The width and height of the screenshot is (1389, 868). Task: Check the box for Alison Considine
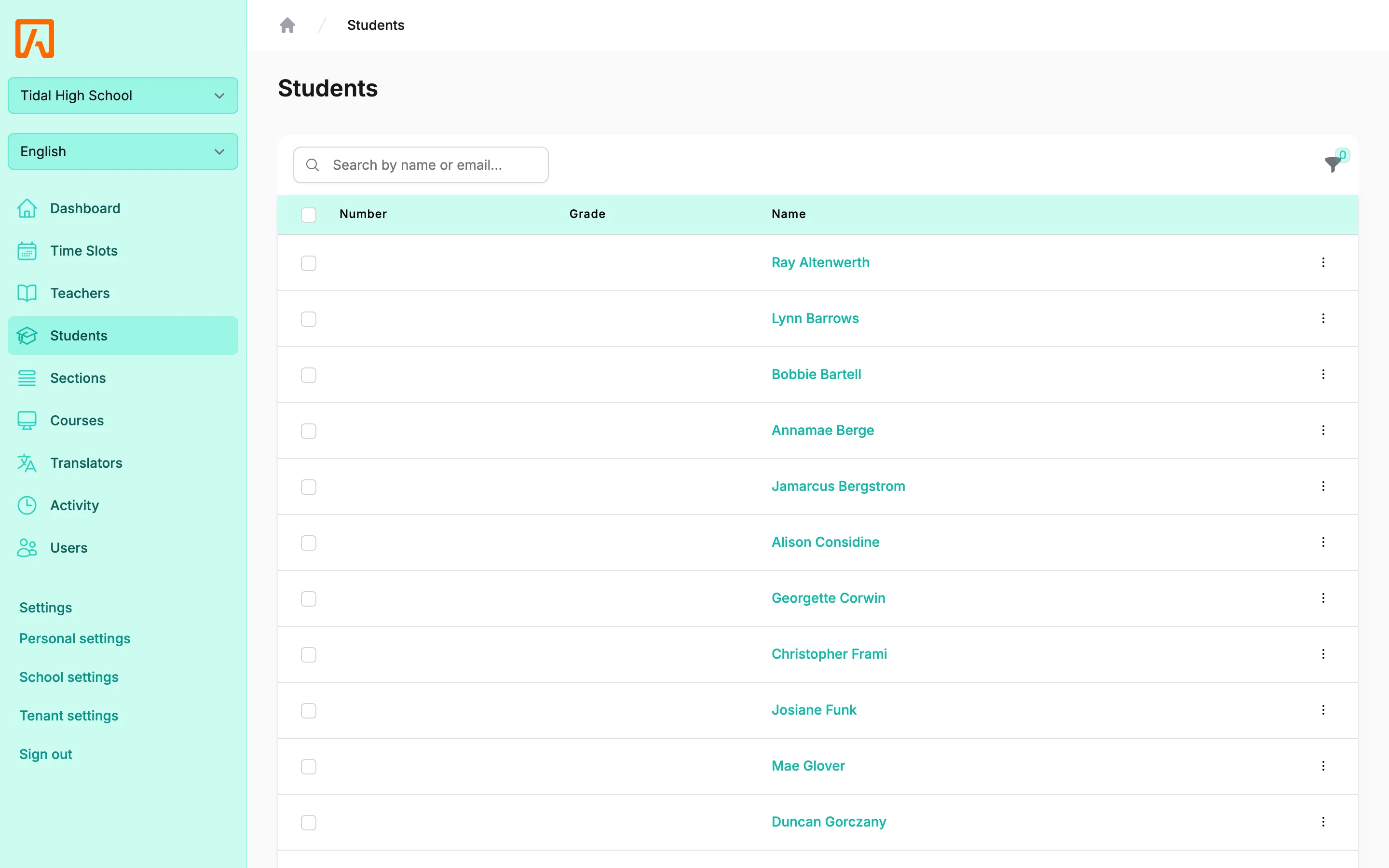pos(309,543)
